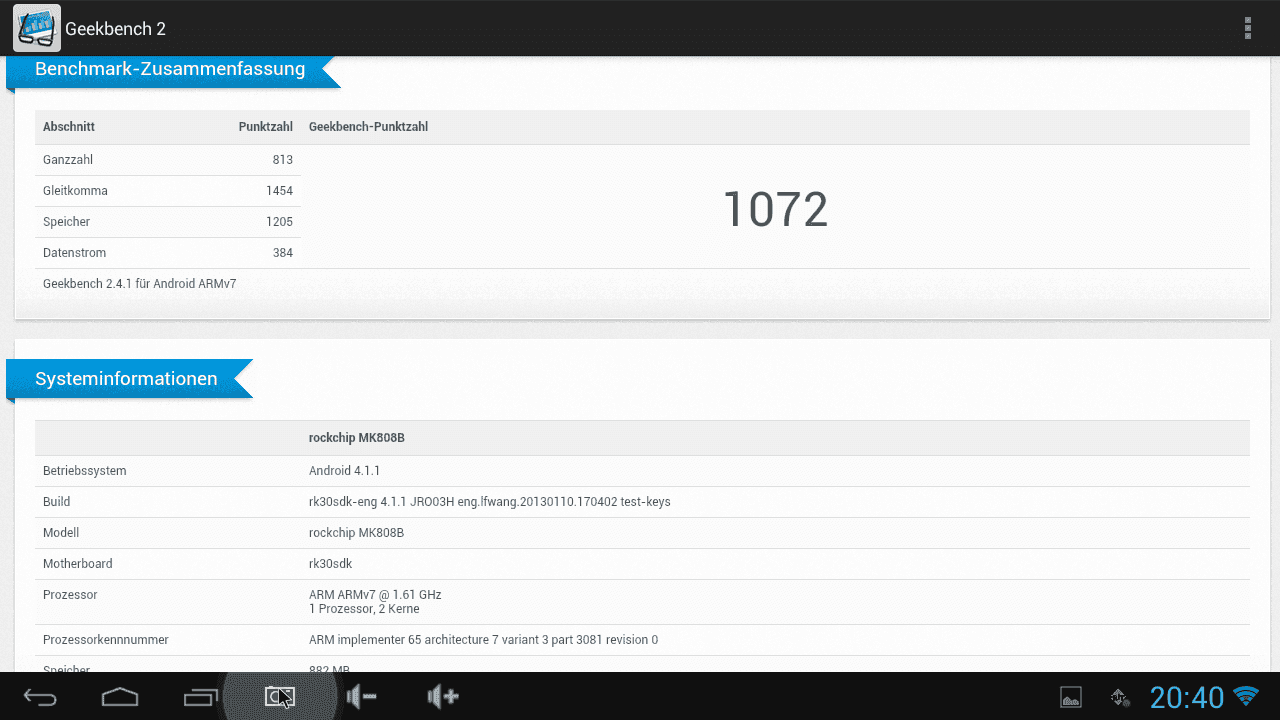Select the ARM ARMv7 @ 1.61 GHz text
The height and width of the screenshot is (720, 1280).
click(375, 595)
